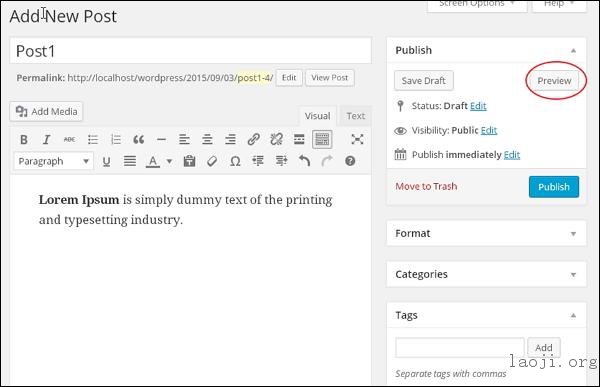
Task: Open keyboard shortcuts help icon
Action: click(350, 162)
